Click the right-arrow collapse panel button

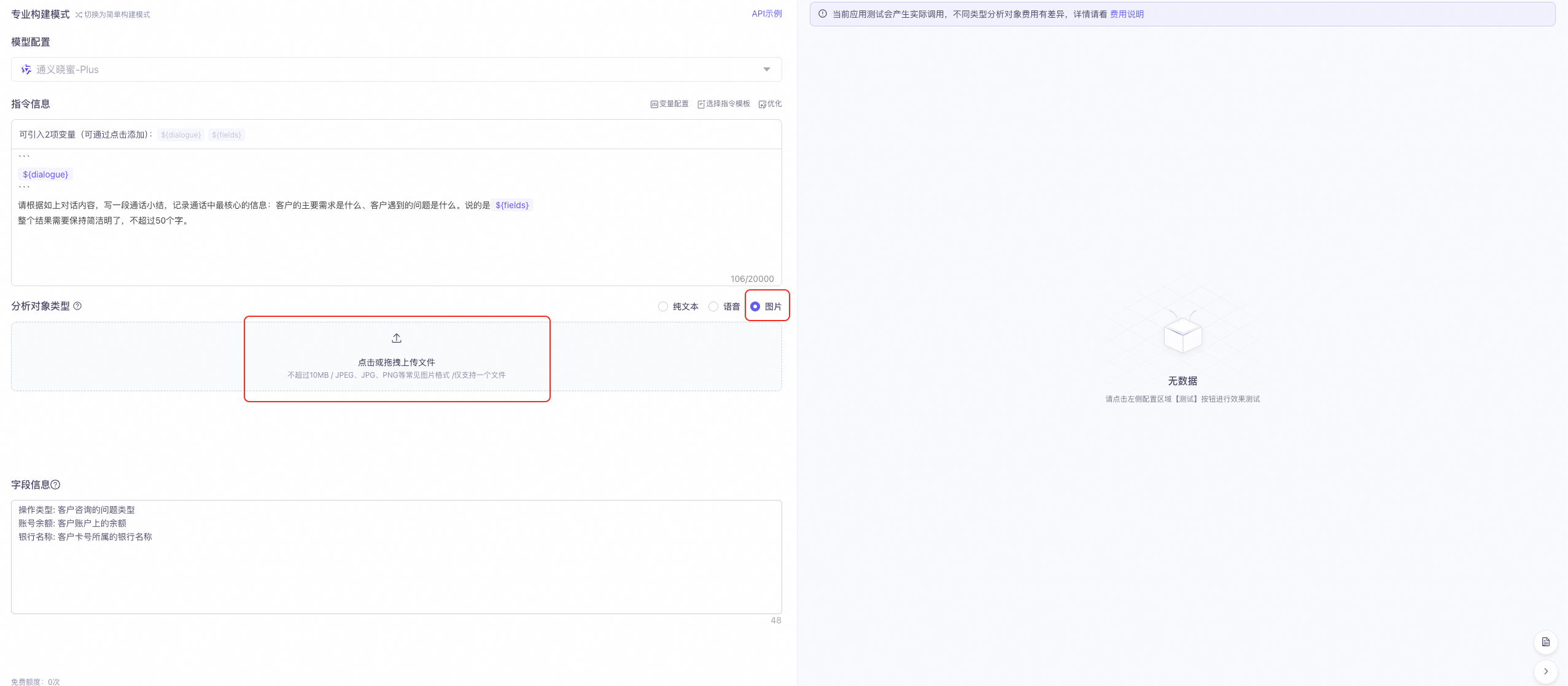click(x=1546, y=672)
